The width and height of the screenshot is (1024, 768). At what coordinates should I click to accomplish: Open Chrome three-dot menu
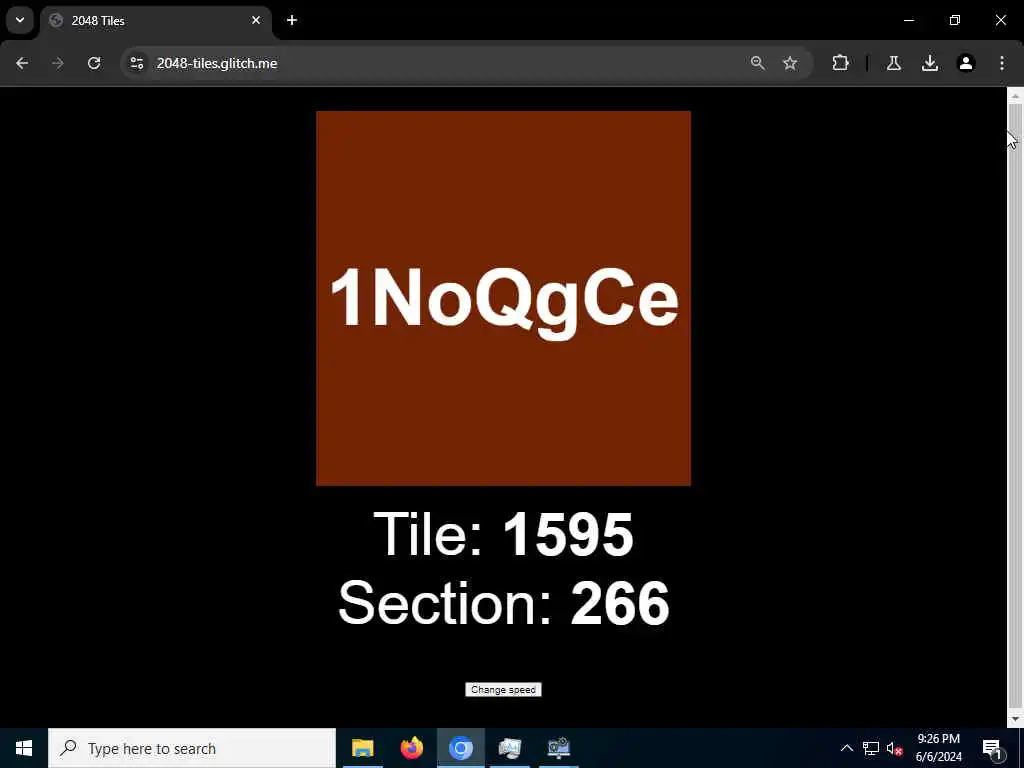point(1002,63)
